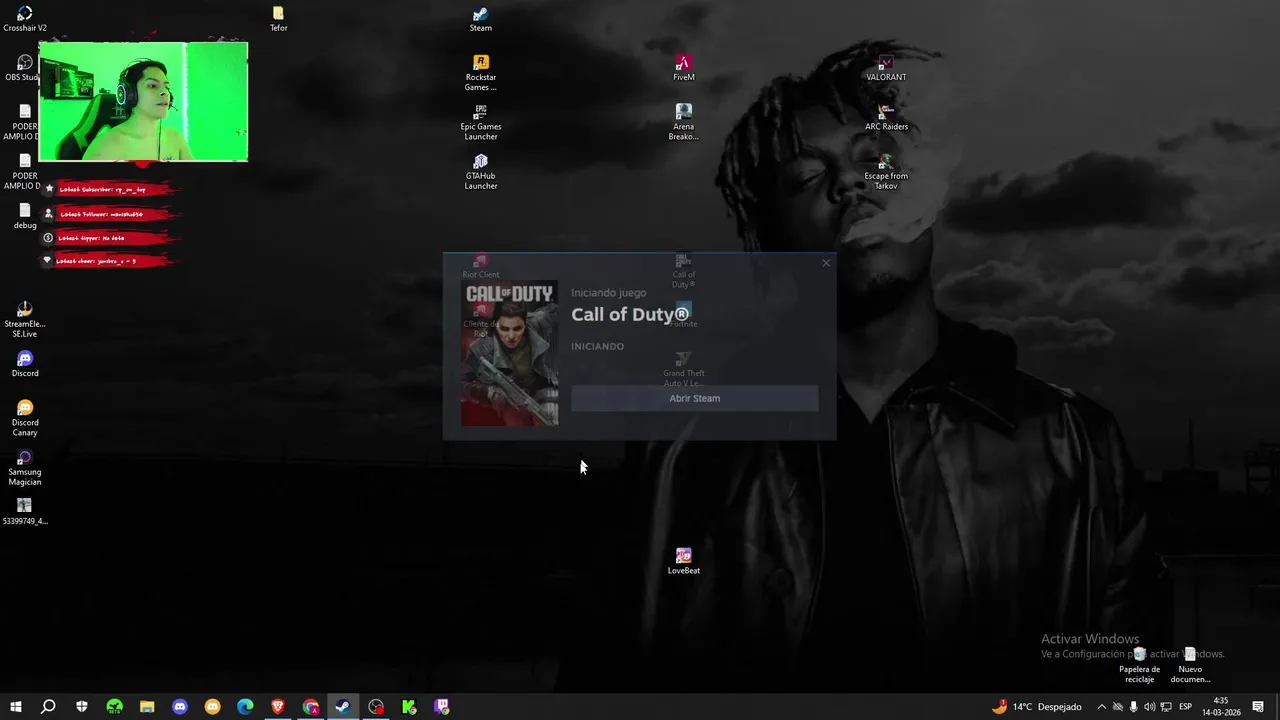
Task: Launch Brave browser from the taskbar
Action: (278, 707)
